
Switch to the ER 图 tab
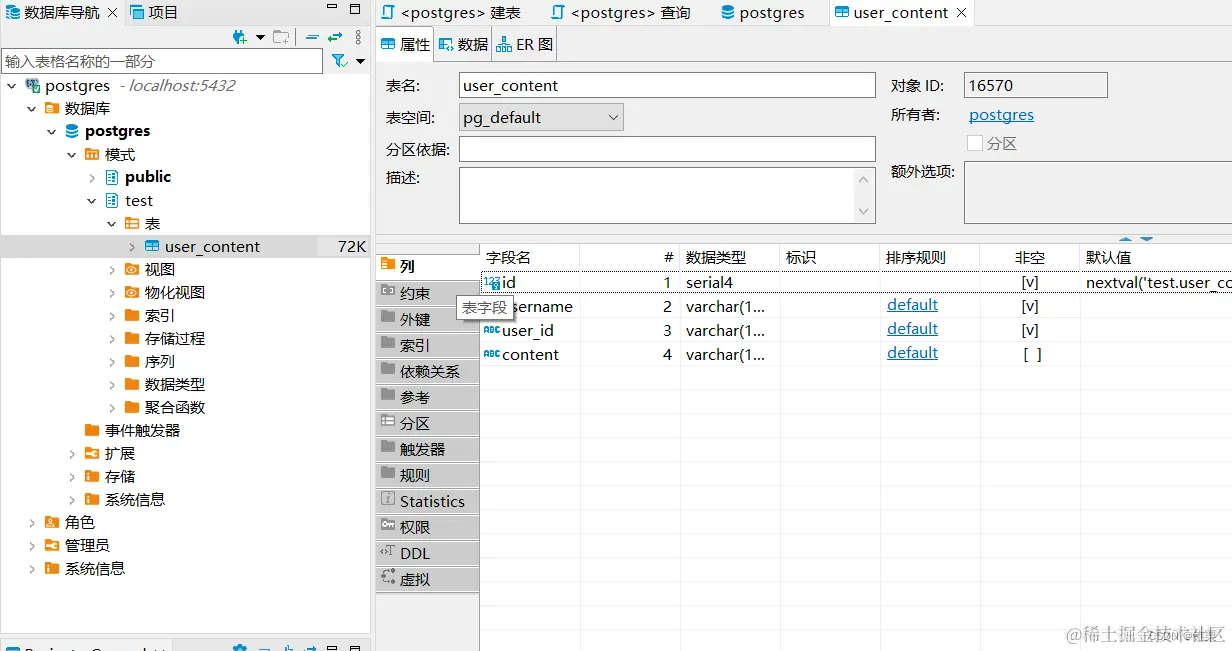(x=524, y=44)
